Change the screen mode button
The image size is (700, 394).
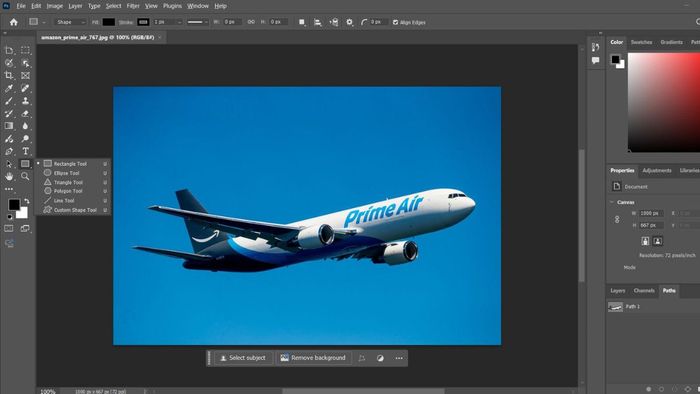point(25,228)
